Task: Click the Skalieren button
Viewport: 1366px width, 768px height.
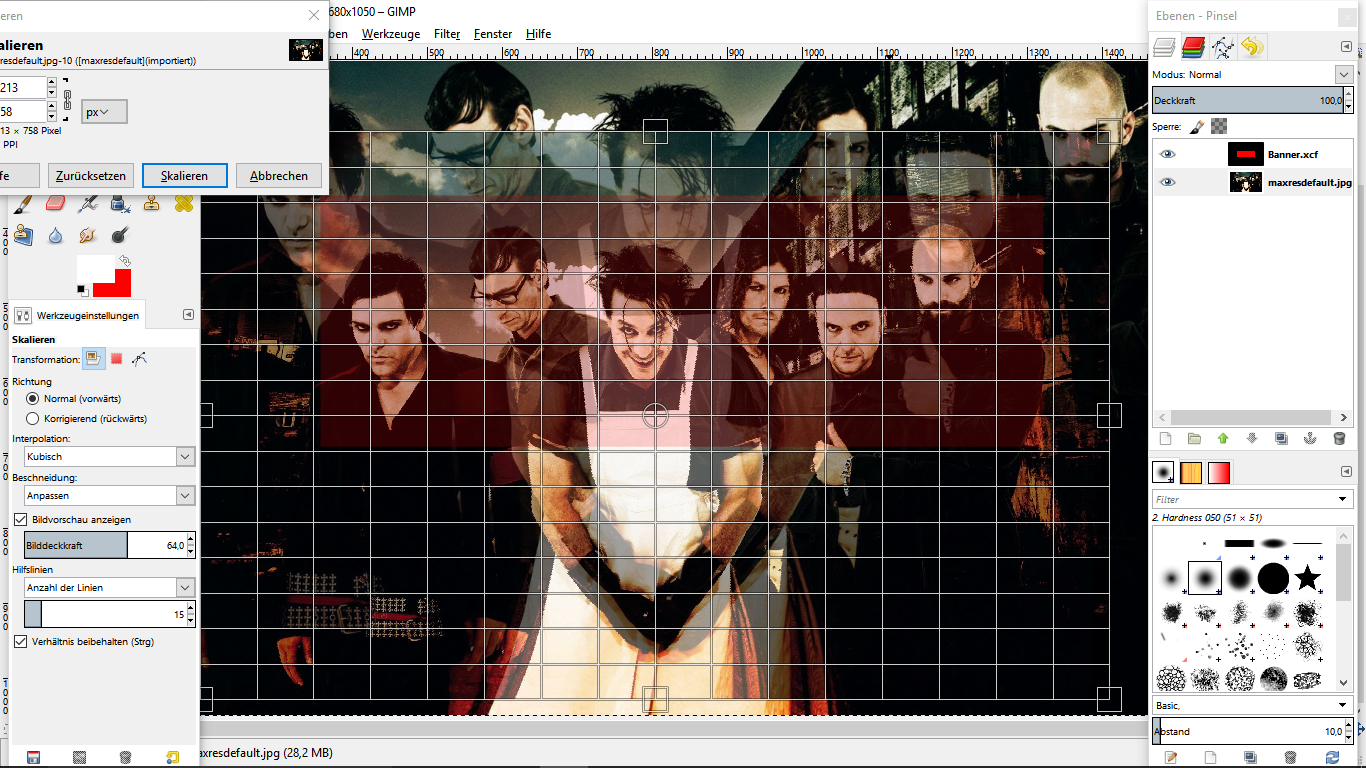Action: pyautogui.click(x=184, y=176)
